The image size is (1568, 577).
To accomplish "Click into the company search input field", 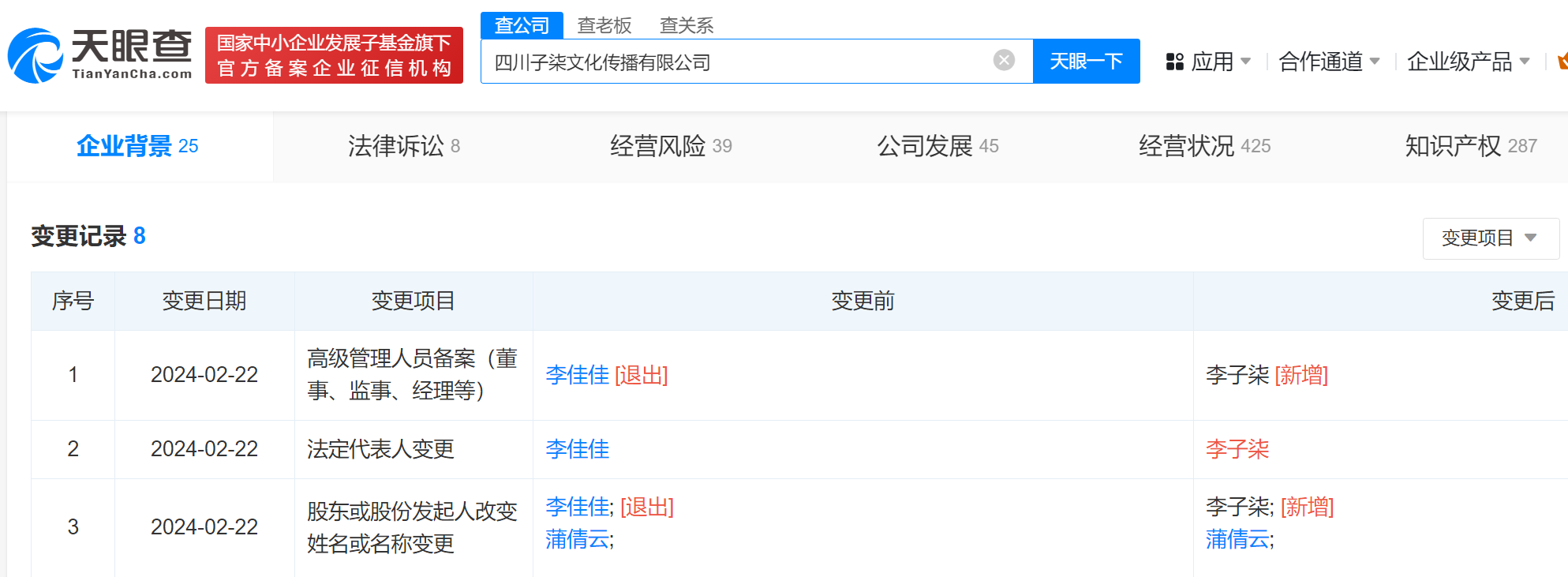I will coord(734,62).
